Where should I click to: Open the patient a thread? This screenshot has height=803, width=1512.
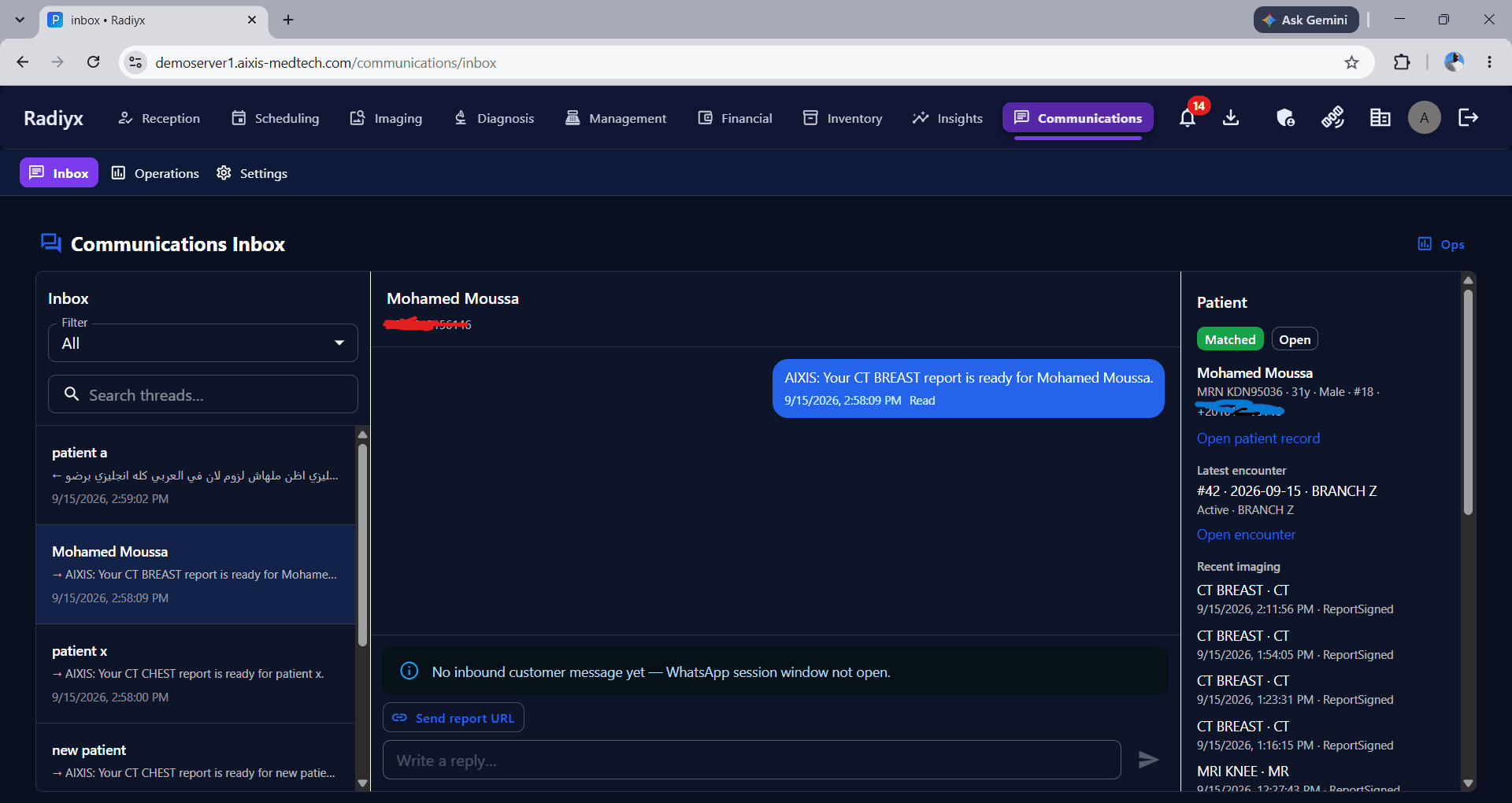pos(195,476)
